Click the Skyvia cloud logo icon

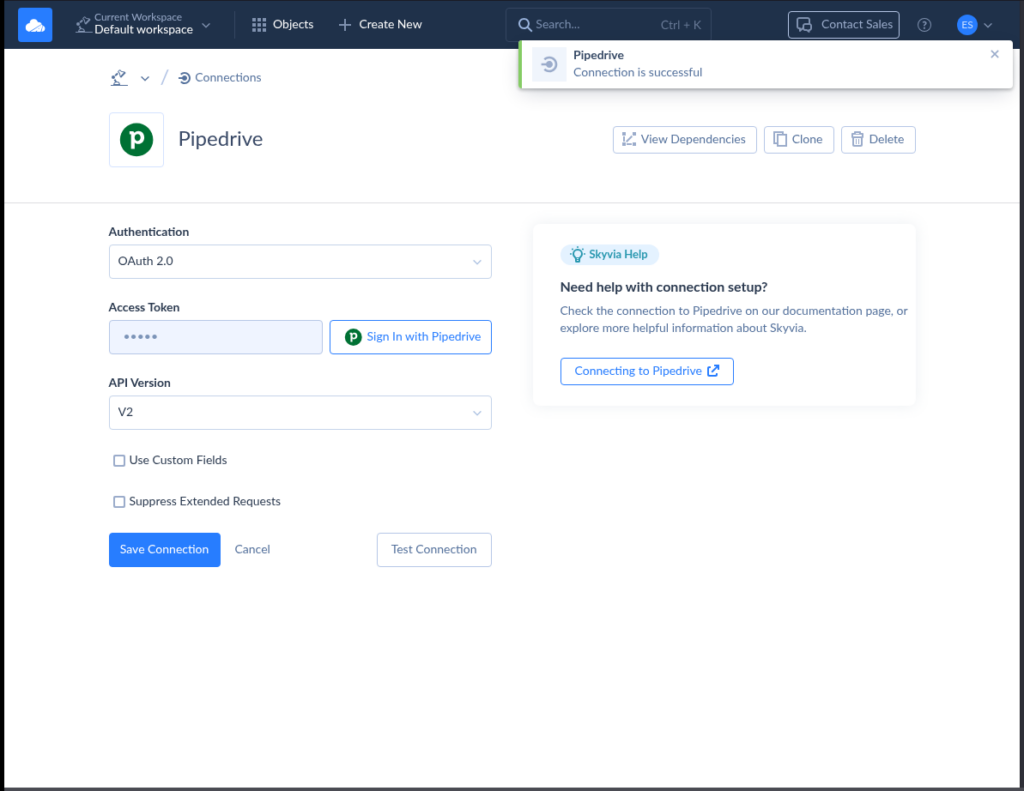[x=35, y=25]
